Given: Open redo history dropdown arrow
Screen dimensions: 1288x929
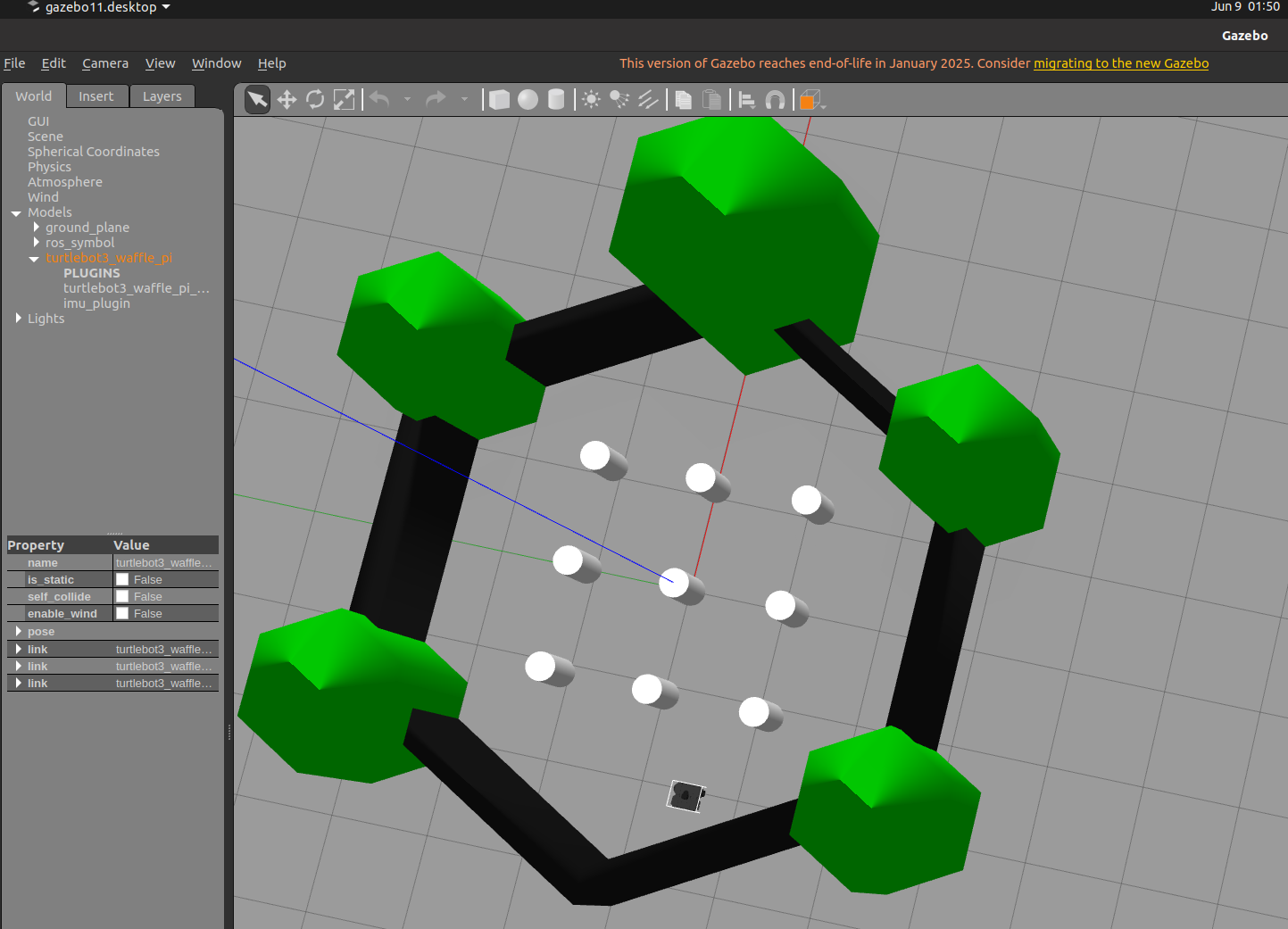Looking at the screenshot, I should [x=464, y=99].
